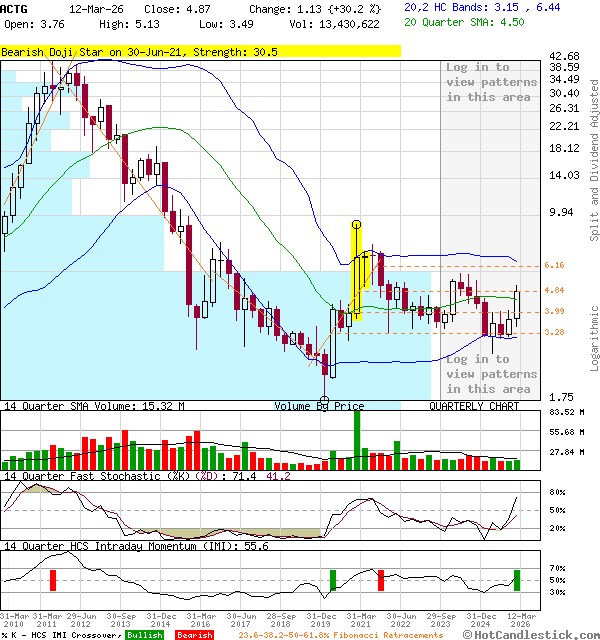Click the 20 Quarter SMA label

point(450,20)
